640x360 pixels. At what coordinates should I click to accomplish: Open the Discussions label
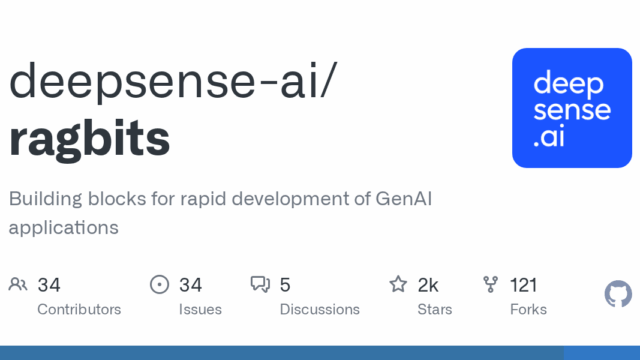[x=320, y=309]
